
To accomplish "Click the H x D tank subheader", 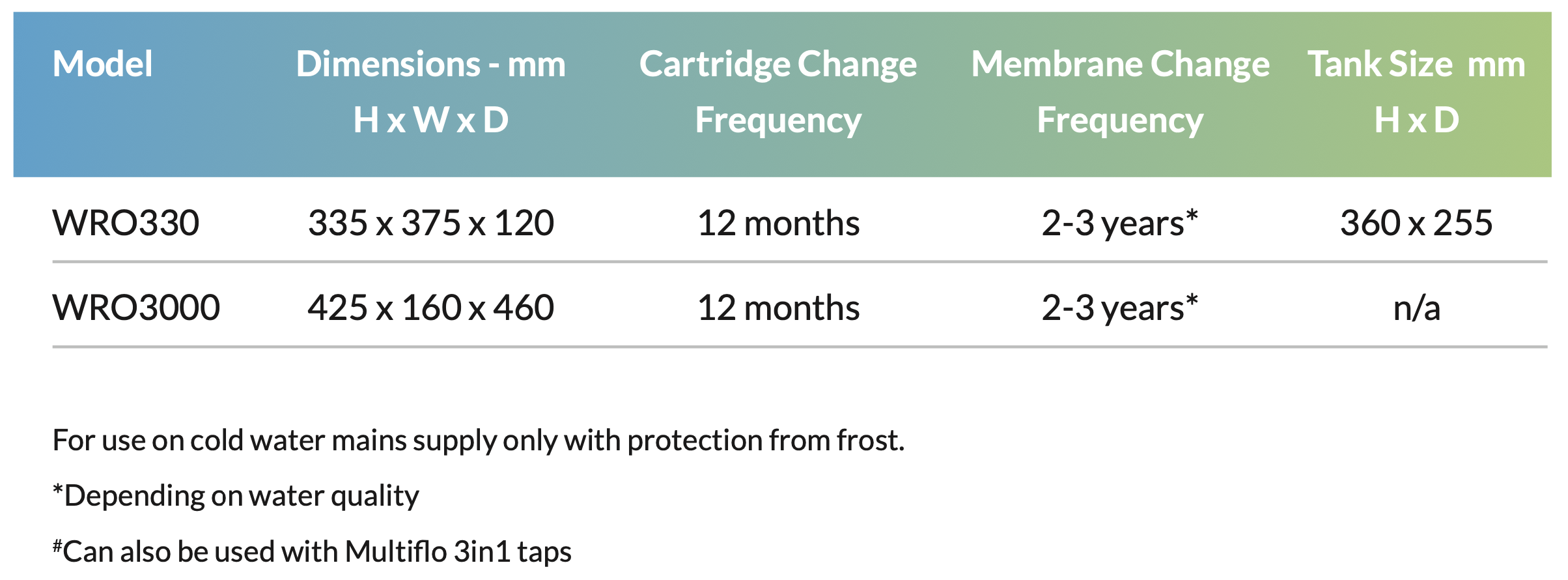I will tap(1417, 121).
